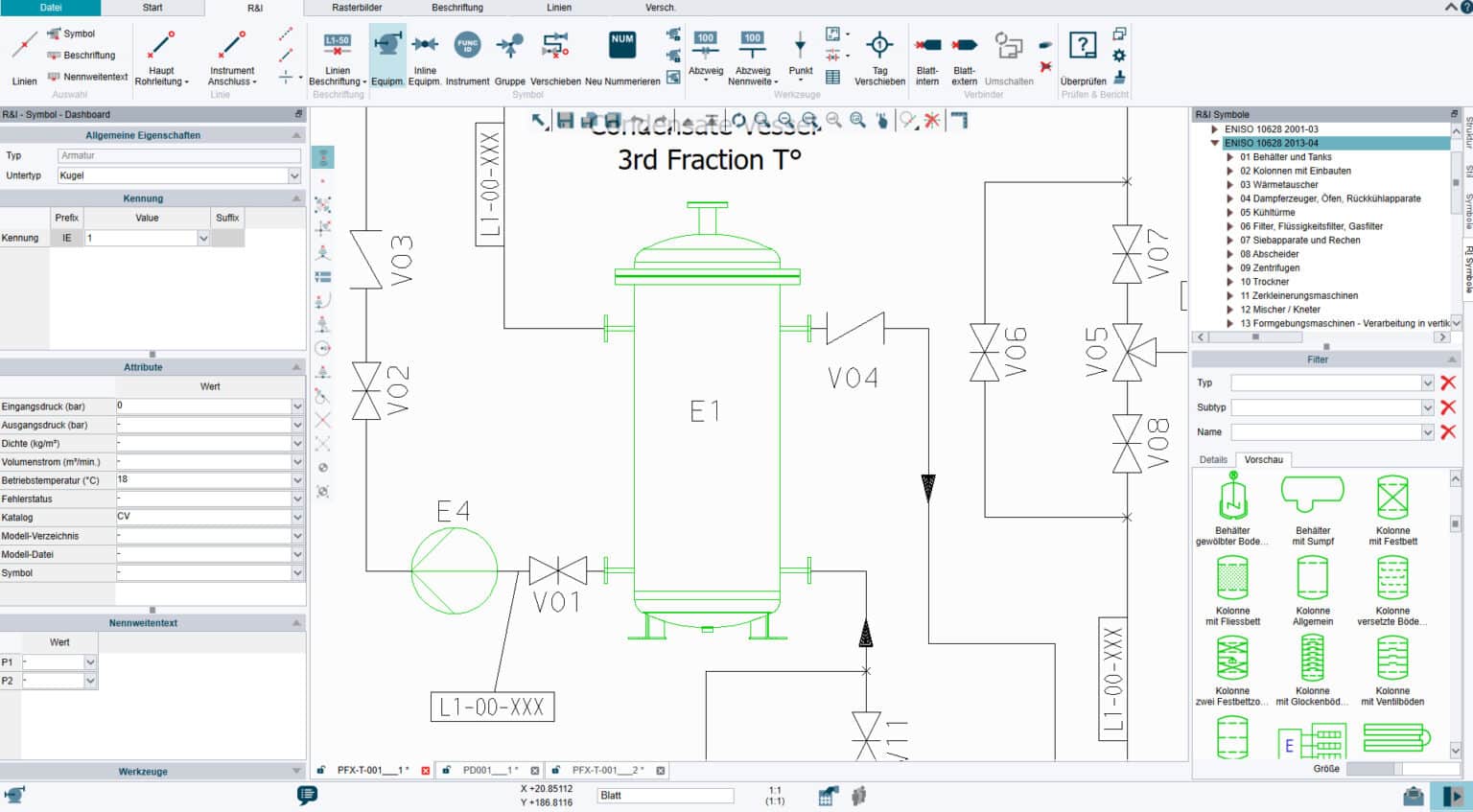Toggle the lock icon on the PFX-T-001 tab
1473x812 pixels.
click(x=320, y=770)
